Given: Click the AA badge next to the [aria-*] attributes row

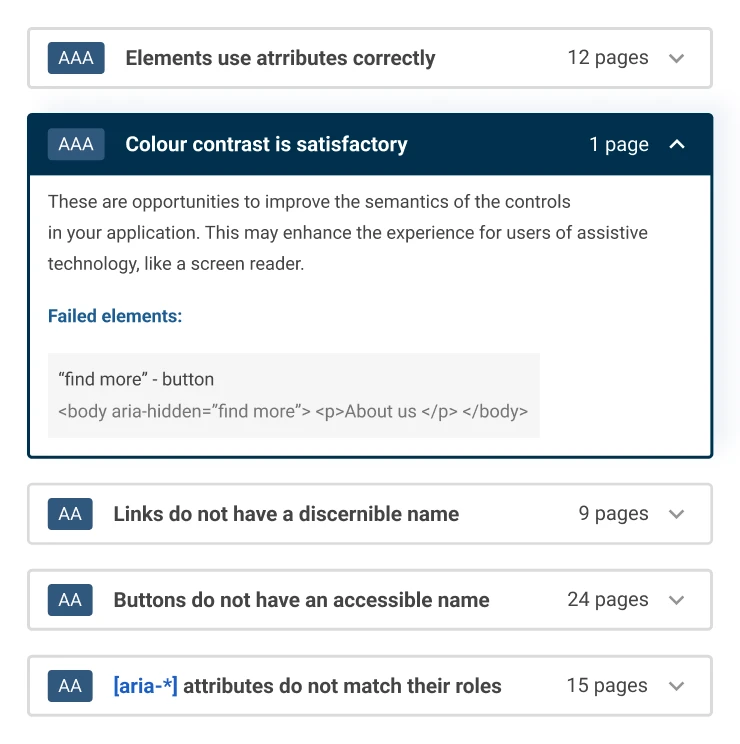Looking at the screenshot, I should click(70, 686).
